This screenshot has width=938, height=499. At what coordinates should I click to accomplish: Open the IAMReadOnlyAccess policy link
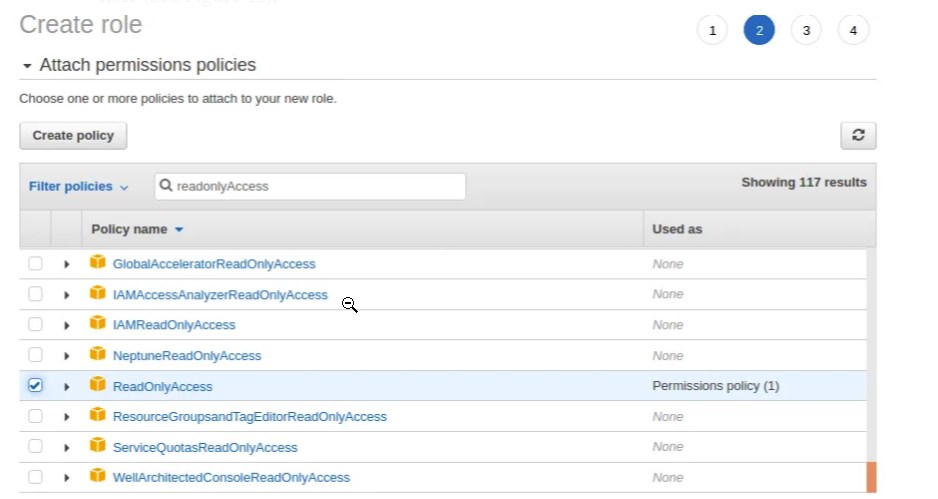click(174, 325)
